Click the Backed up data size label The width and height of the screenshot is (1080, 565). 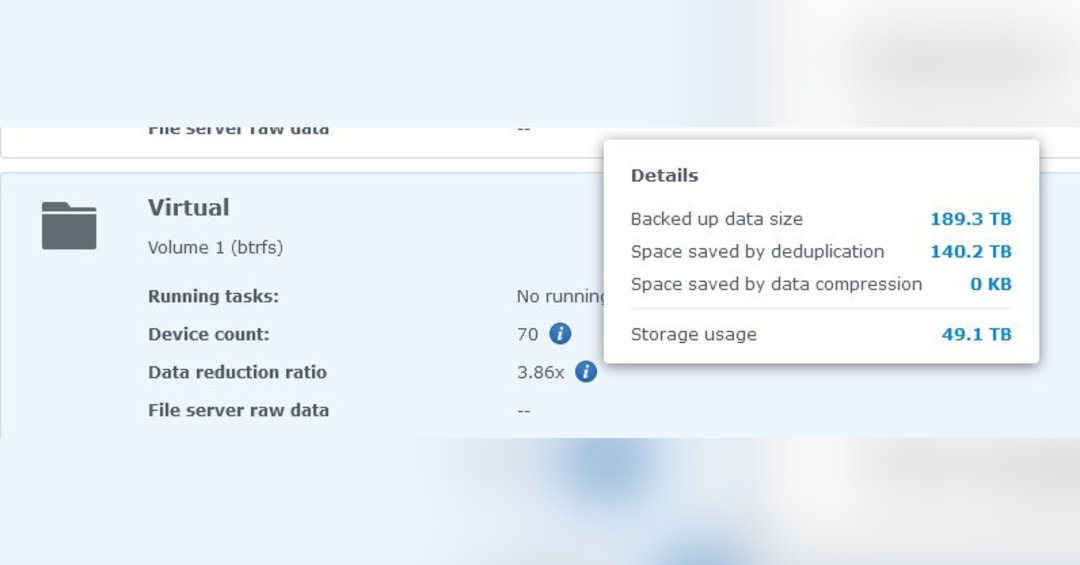pyautogui.click(x=717, y=219)
